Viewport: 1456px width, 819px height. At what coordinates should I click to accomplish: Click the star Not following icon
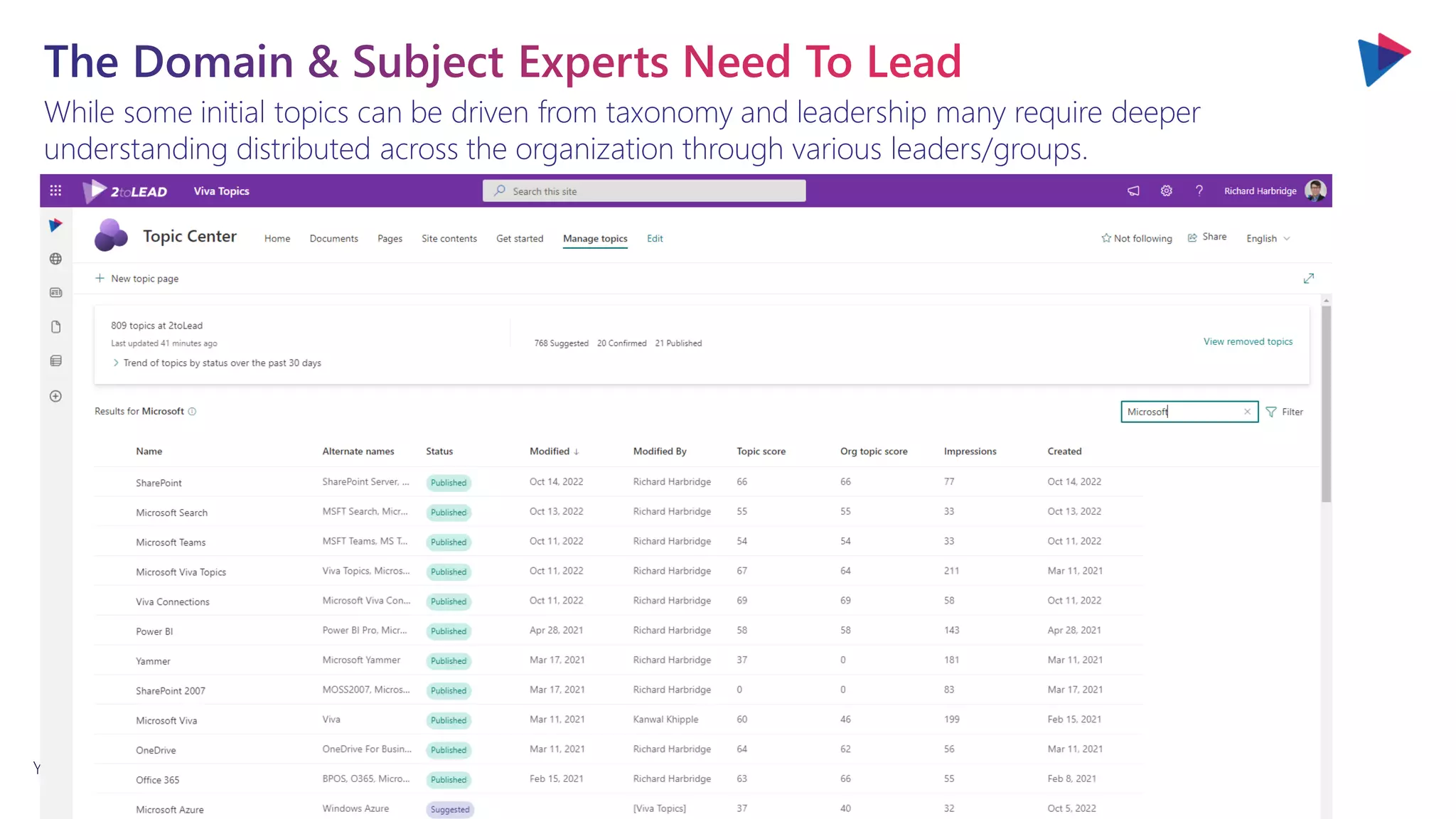tap(1106, 238)
